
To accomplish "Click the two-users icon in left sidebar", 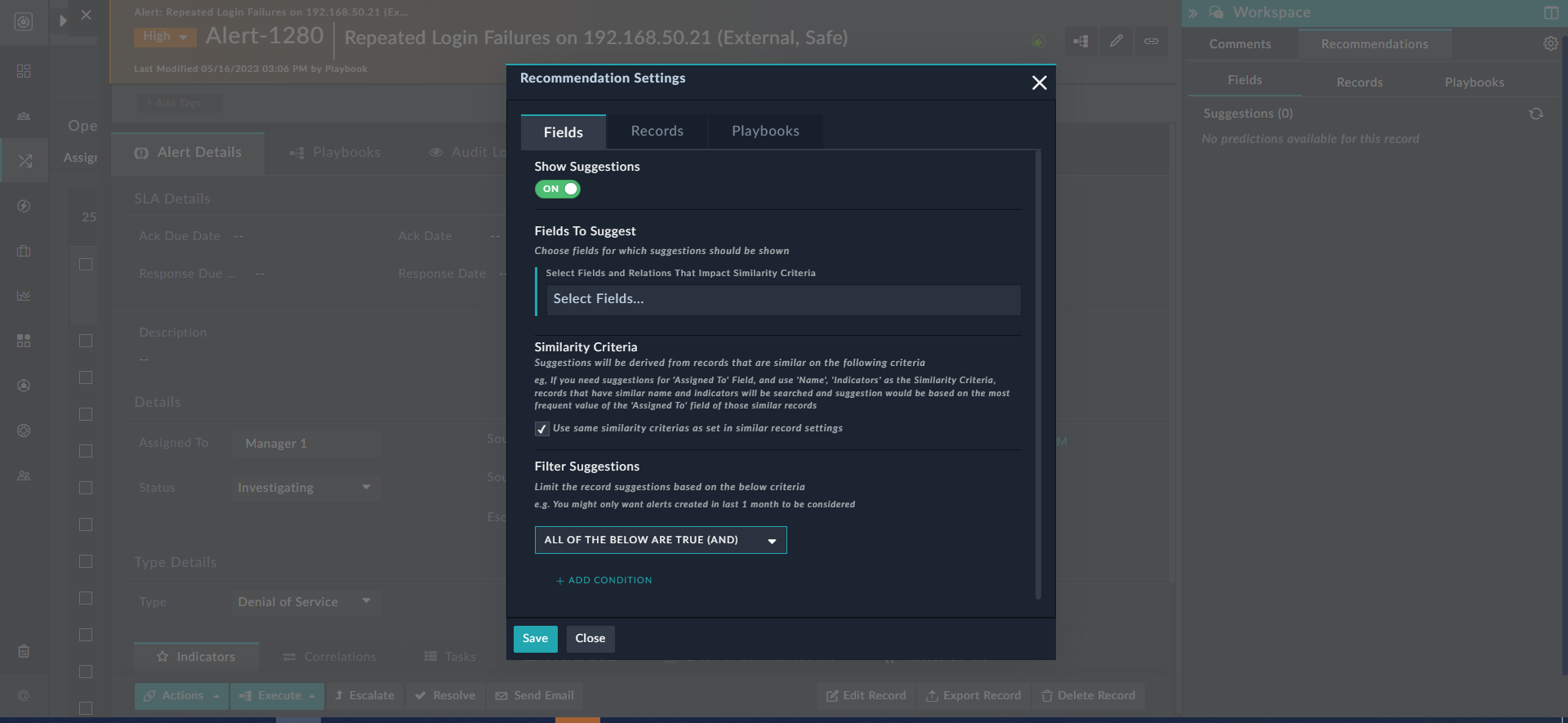I will (24, 475).
